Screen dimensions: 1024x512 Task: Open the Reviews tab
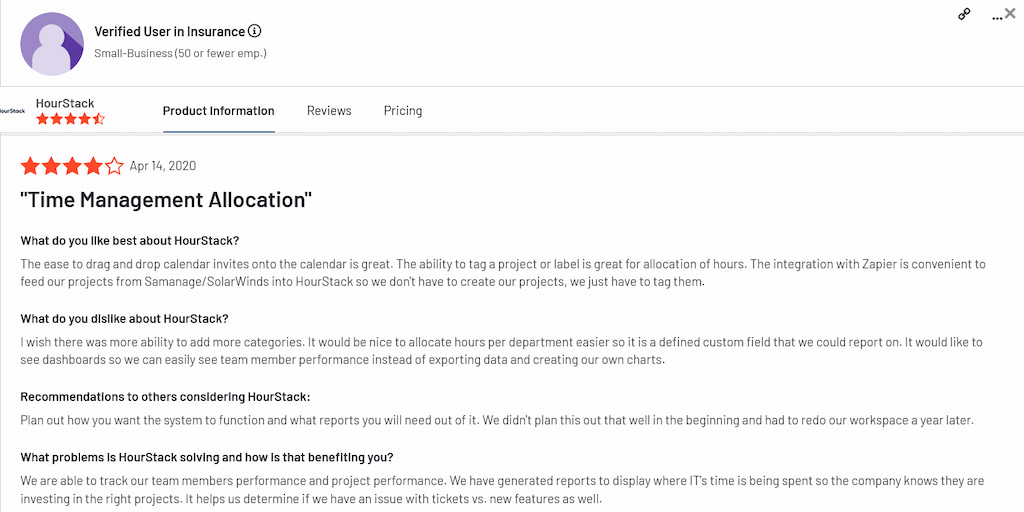[329, 111]
